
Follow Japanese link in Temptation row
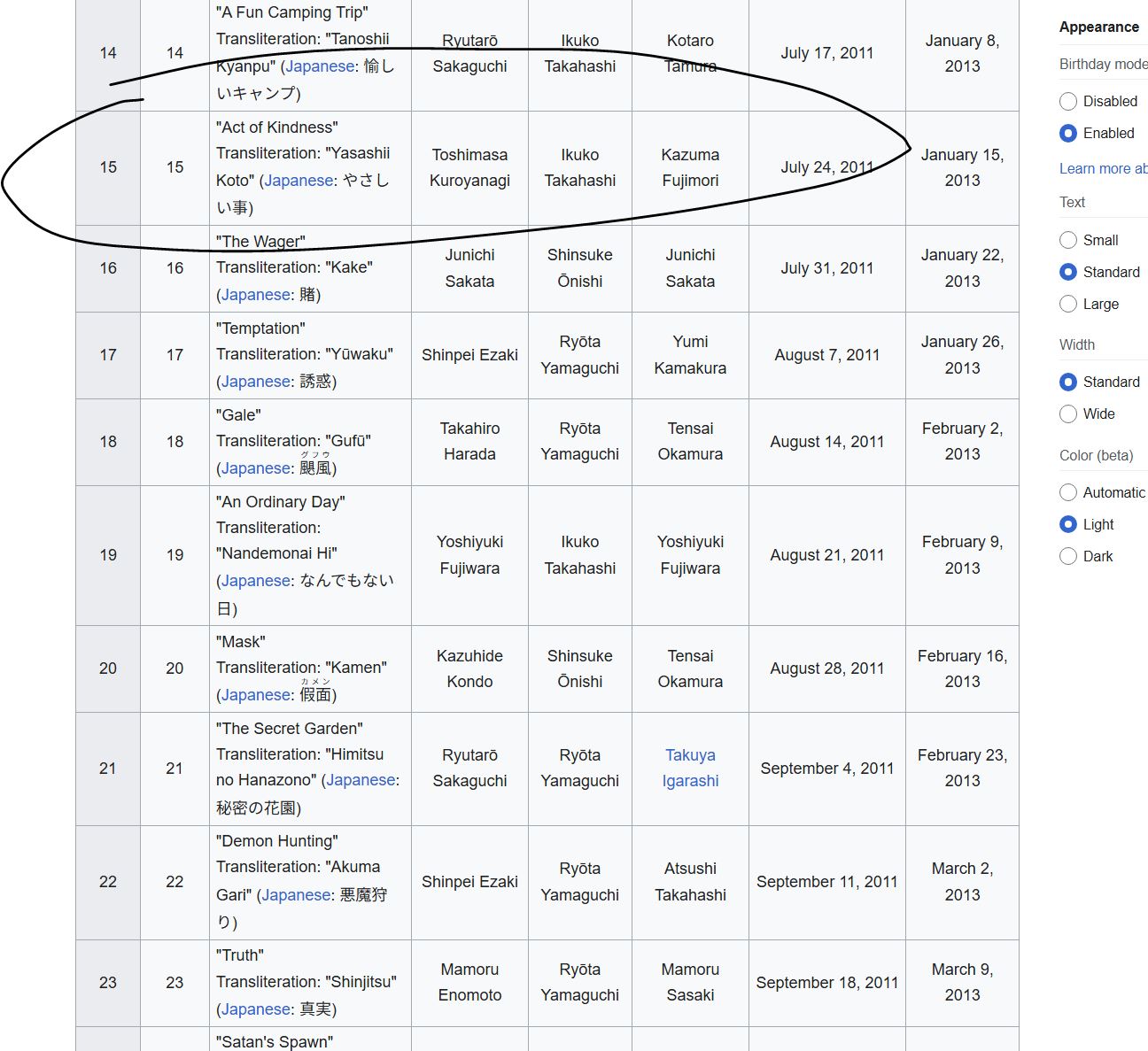256,382
